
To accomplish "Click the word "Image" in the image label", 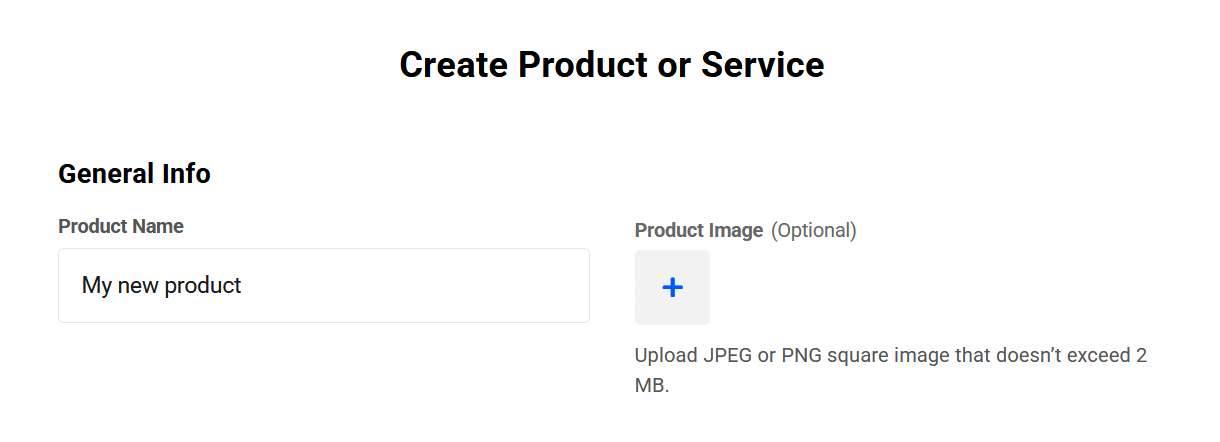I will [x=734, y=230].
